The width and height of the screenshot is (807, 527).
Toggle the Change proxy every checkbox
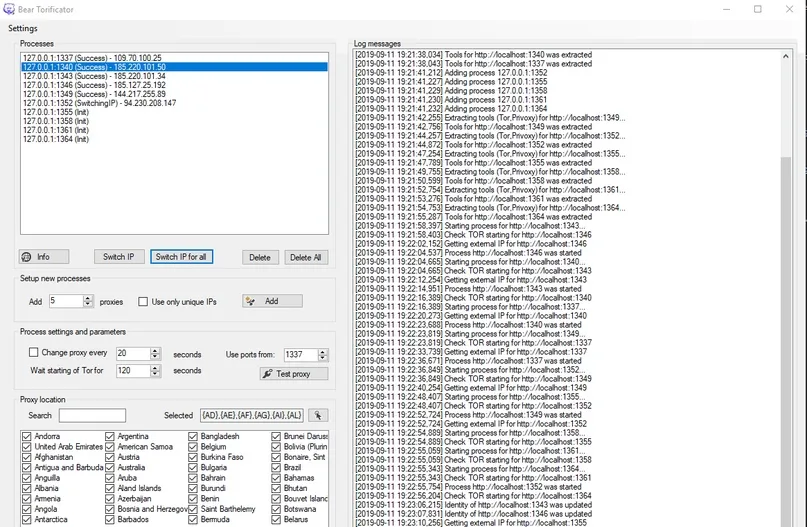(x=34, y=353)
